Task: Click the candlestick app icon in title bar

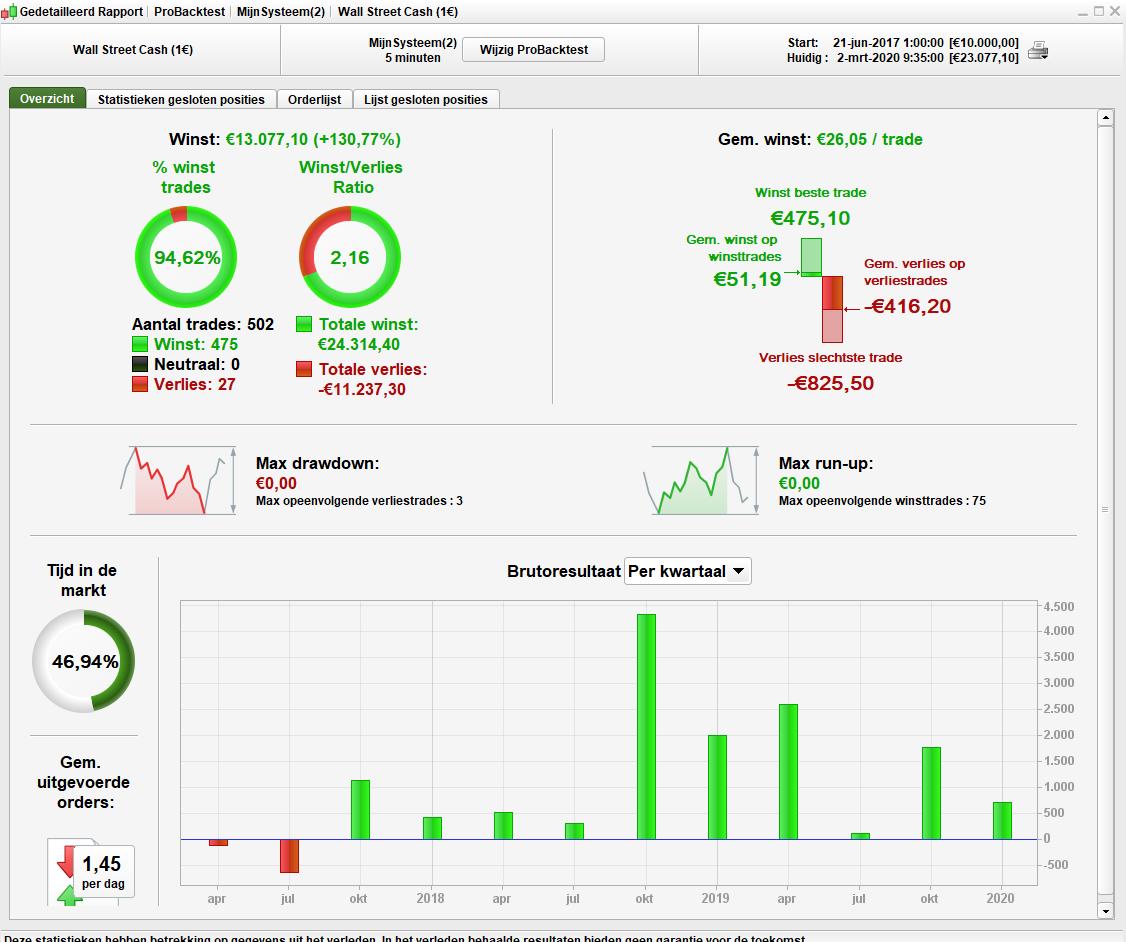Action: pos(9,11)
